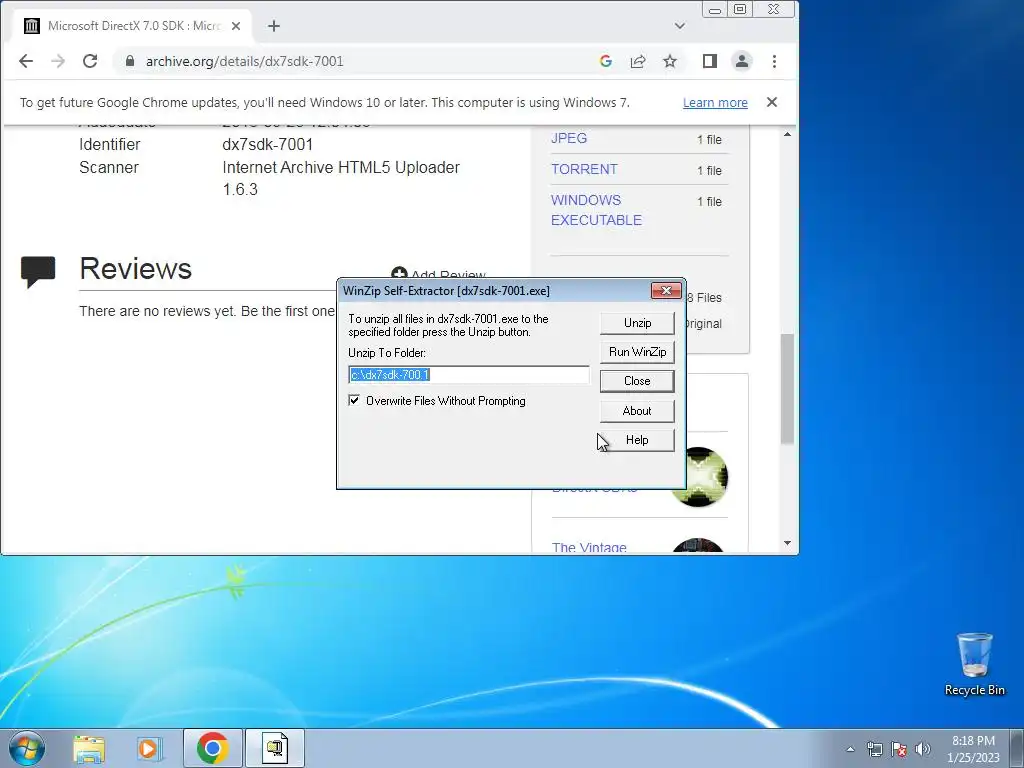The image size is (1024, 768).
Task: Open the Learn more link
Action: pyautogui.click(x=715, y=103)
